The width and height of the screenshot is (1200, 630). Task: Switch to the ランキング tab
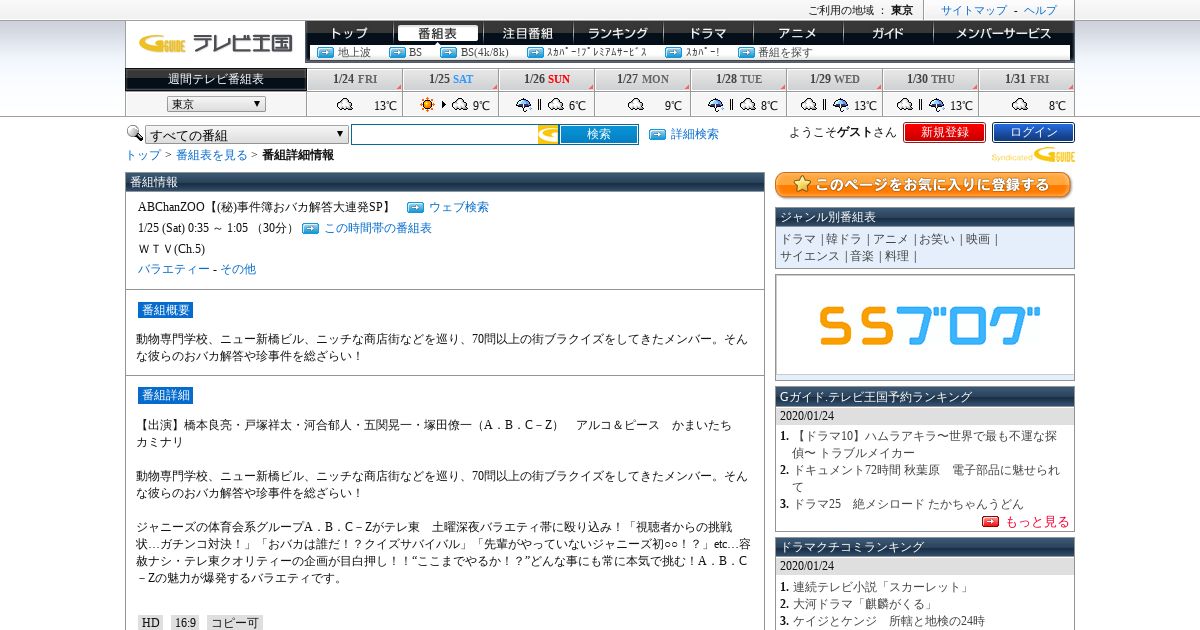point(617,33)
